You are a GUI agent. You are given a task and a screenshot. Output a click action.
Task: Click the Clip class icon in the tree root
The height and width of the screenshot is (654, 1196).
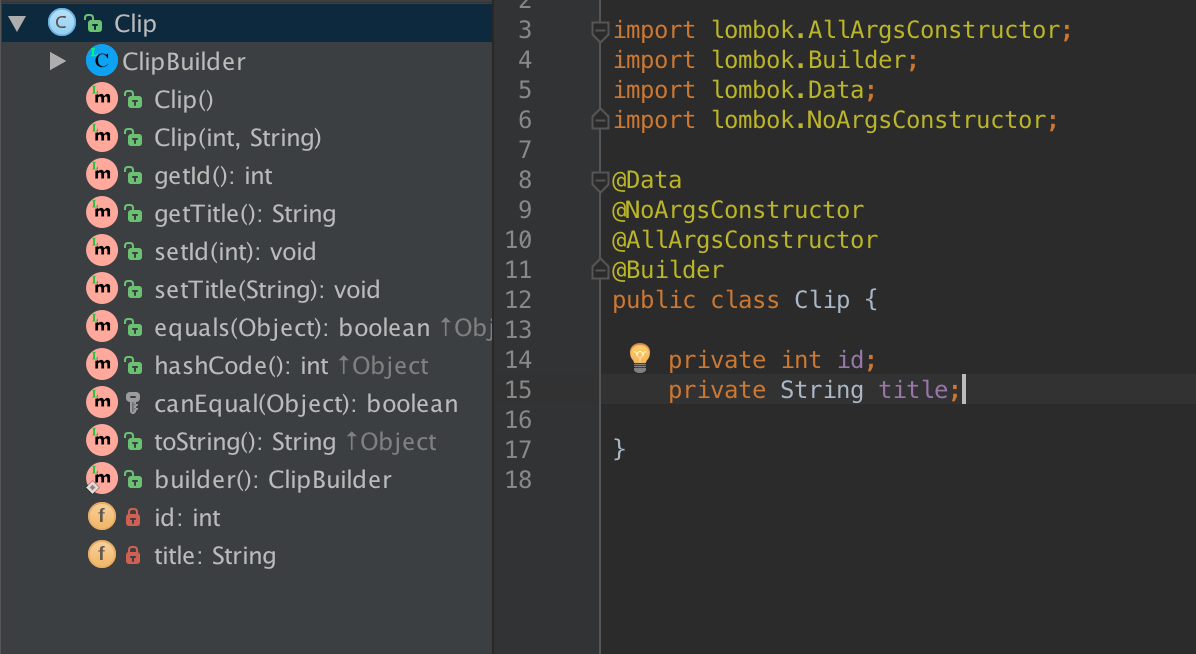tap(61, 24)
